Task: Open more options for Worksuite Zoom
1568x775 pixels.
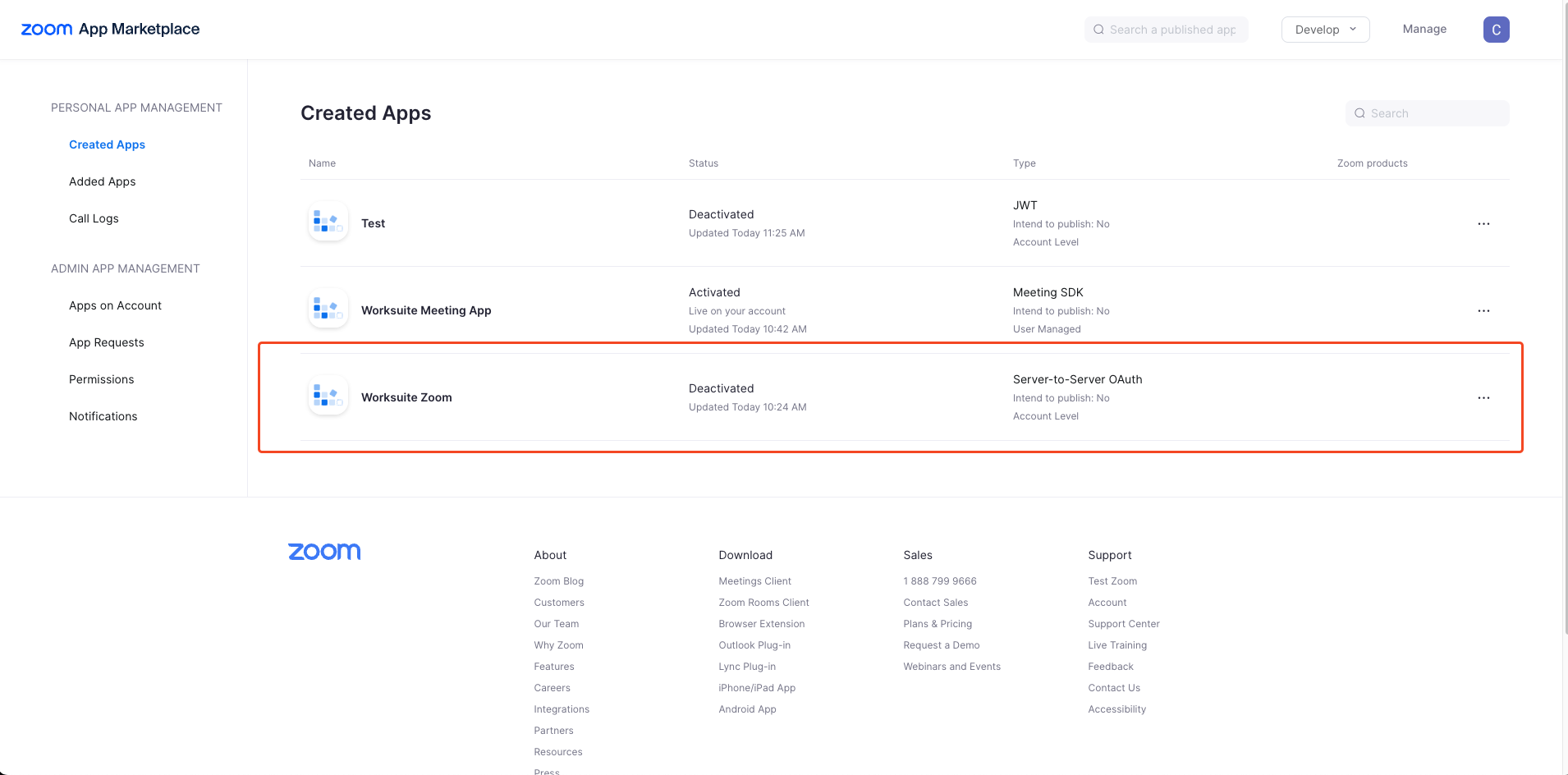Action: tap(1483, 397)
